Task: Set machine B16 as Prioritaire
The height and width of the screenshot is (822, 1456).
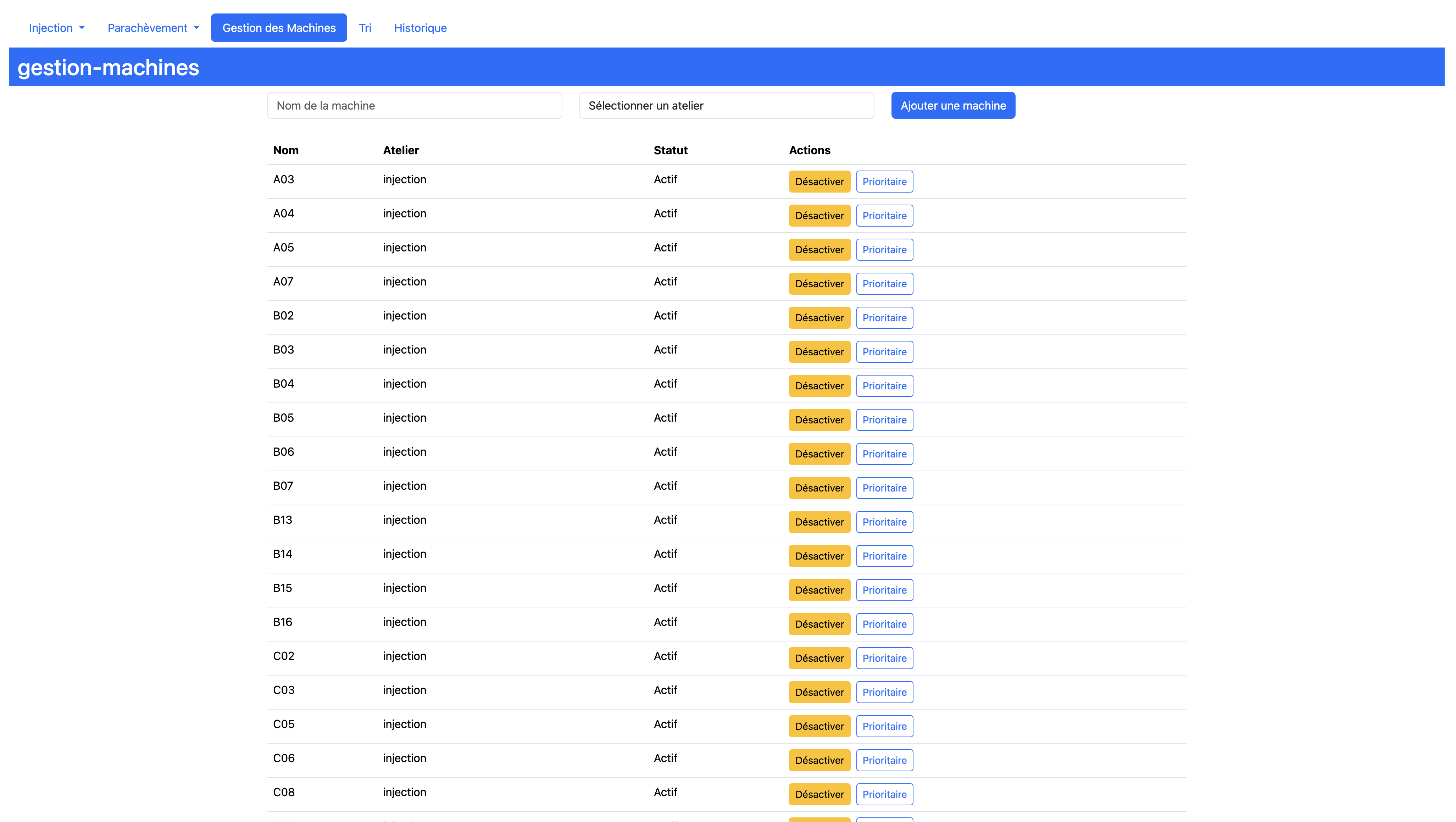Action: coord(884,624)
